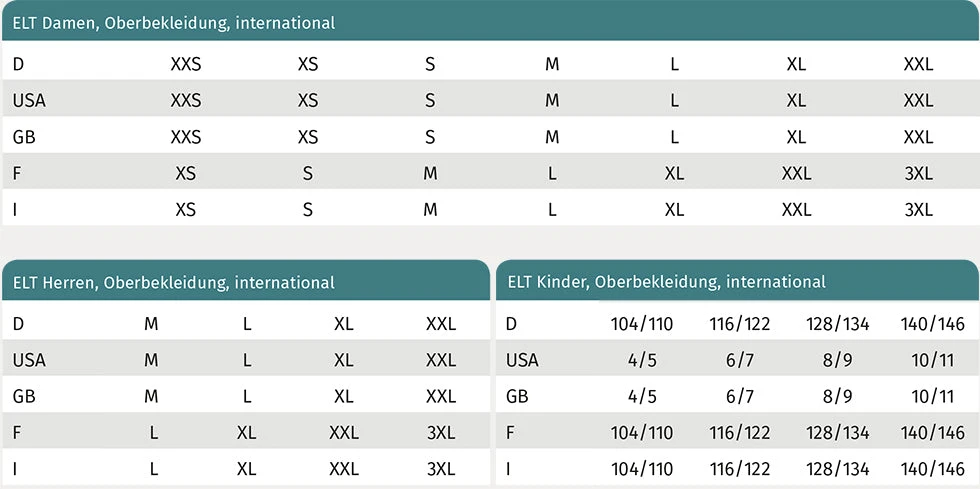The height and width of the screenshot is (489, 980).
Task: Click the ELT Kinder table header
Action: tap(667, 282)
